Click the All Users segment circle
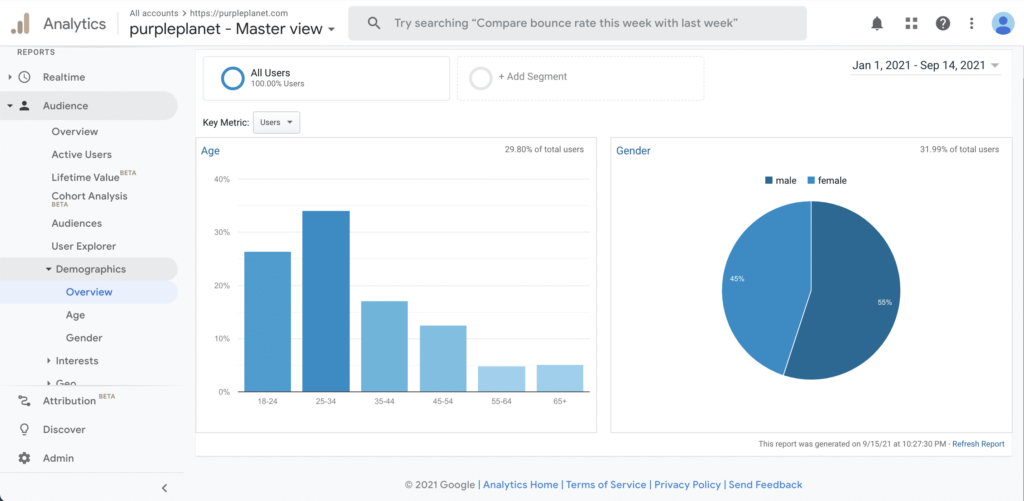Viewport: 1024px width, 501px height. (x=232, y=78)
